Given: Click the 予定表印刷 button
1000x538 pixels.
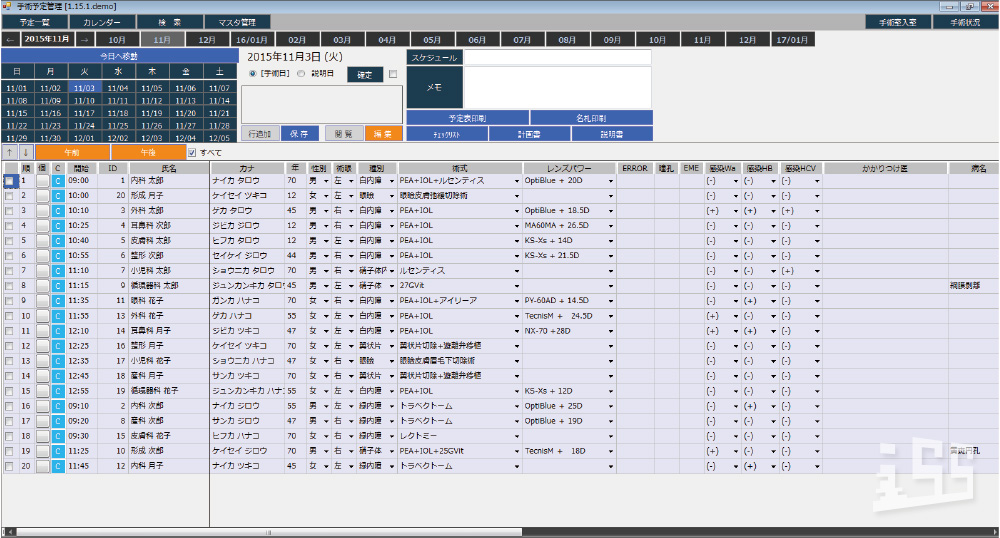Looking at the screenshot, I should (x=467, y=118).
